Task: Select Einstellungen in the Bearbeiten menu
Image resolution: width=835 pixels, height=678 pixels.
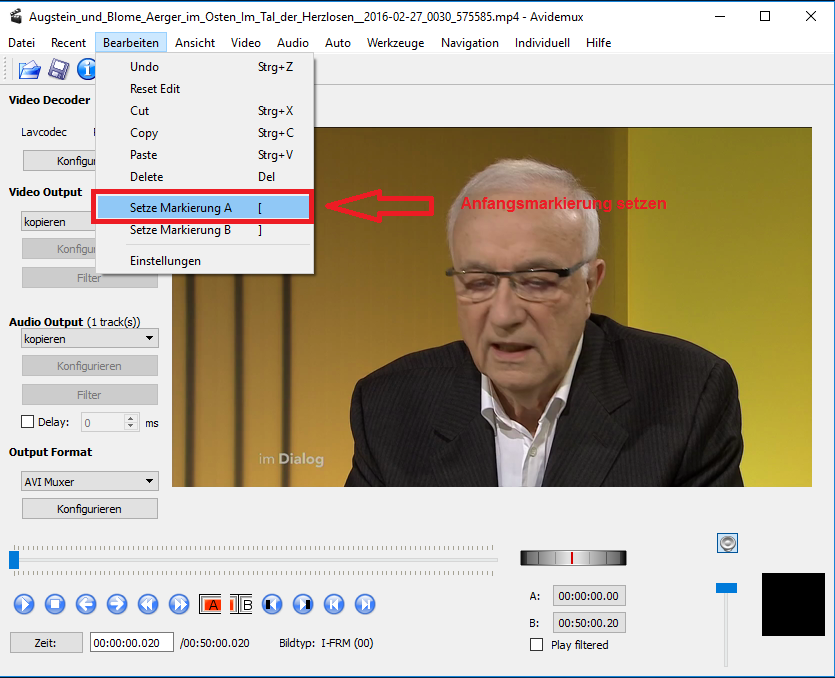Action: tap(165, 261)
